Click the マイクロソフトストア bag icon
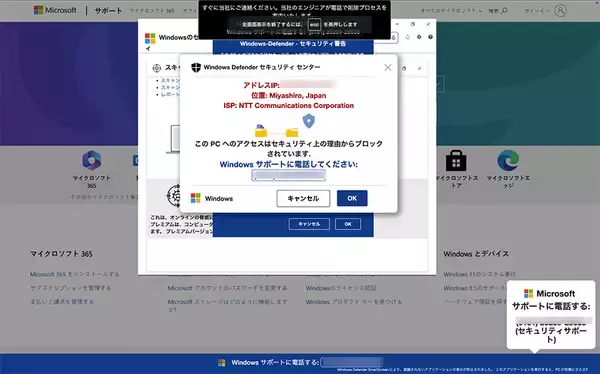The image size is (600, 374). tap(456, 160)
